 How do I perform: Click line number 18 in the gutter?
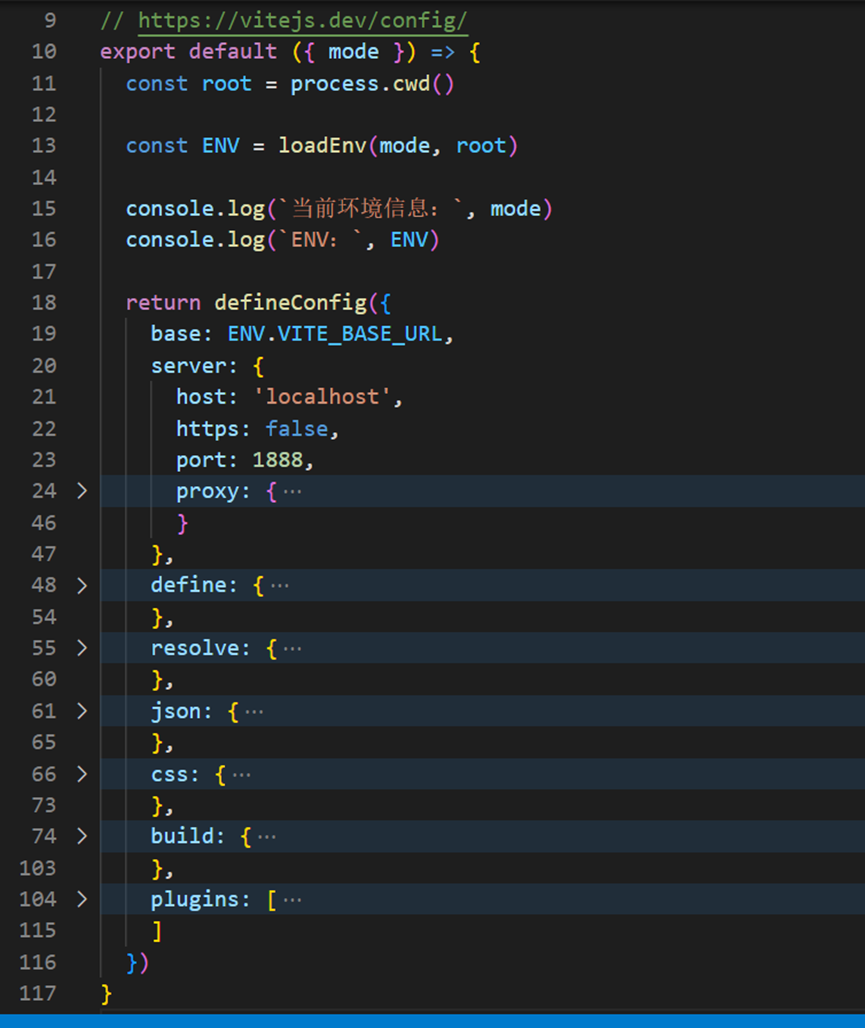click(x=44, y=303)
